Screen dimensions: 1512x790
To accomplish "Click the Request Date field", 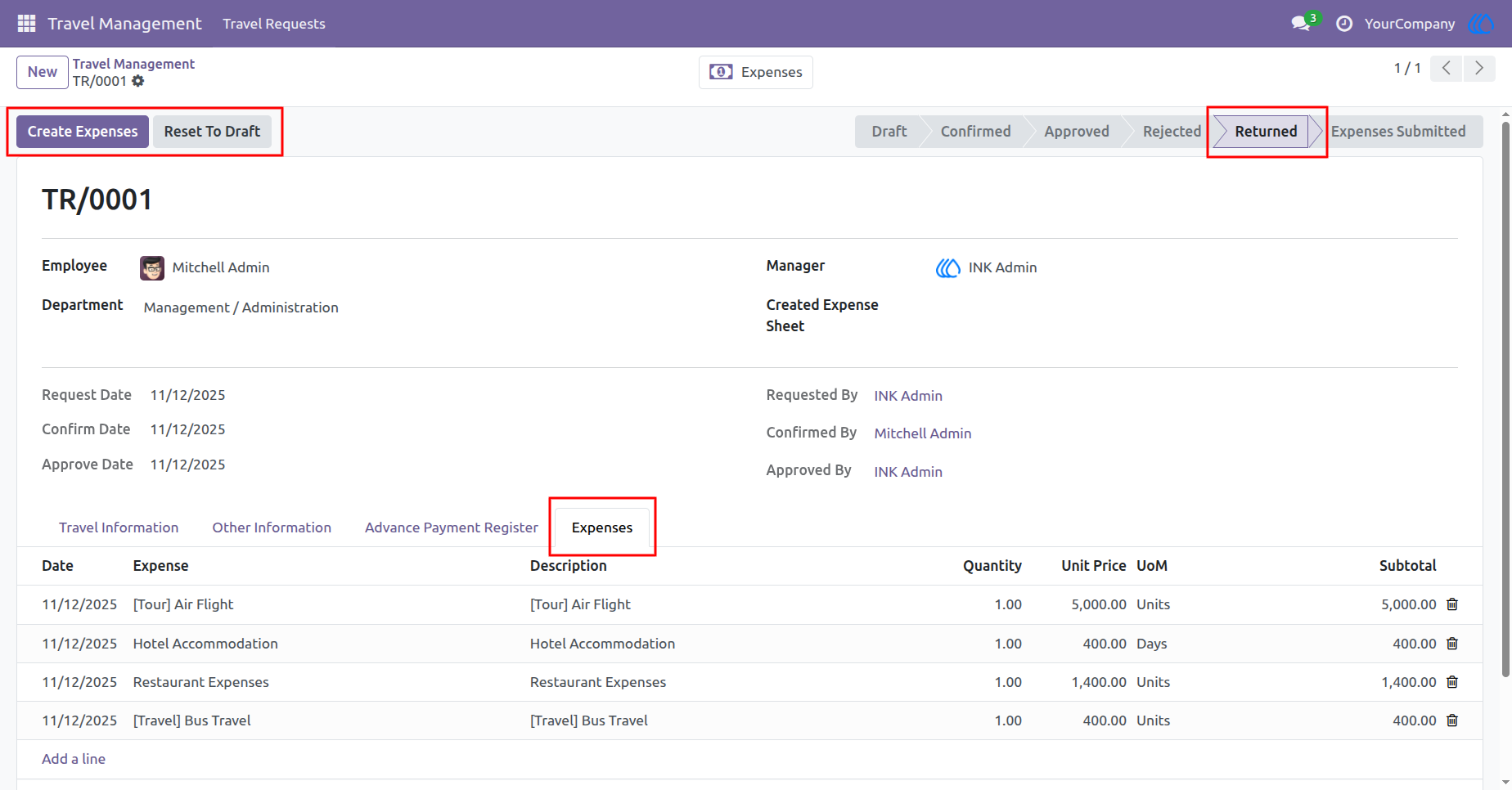I will click(188, 395).
